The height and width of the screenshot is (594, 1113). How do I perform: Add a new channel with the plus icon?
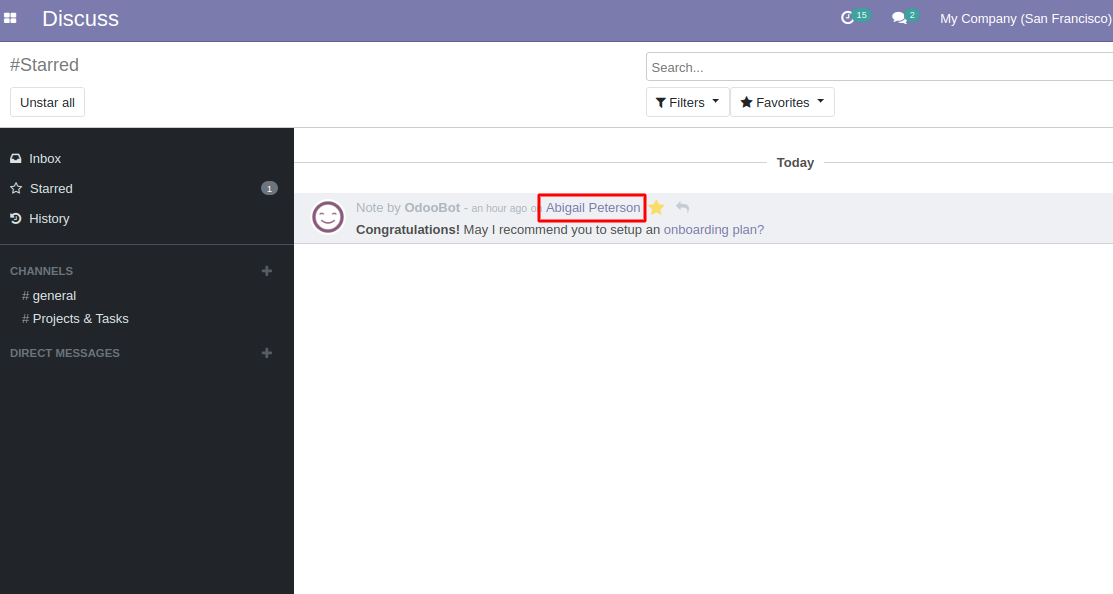(267, 270)
